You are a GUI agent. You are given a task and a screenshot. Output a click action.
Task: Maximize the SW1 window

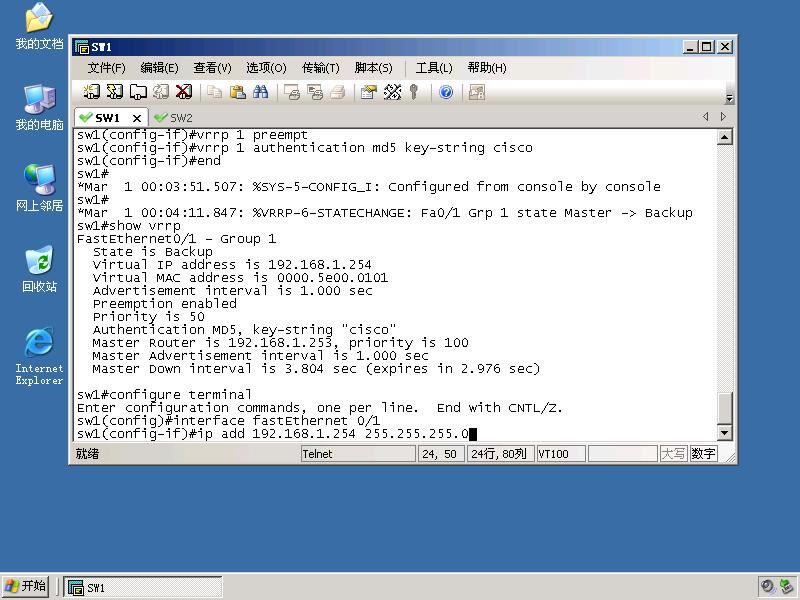(x=707, y=47)
